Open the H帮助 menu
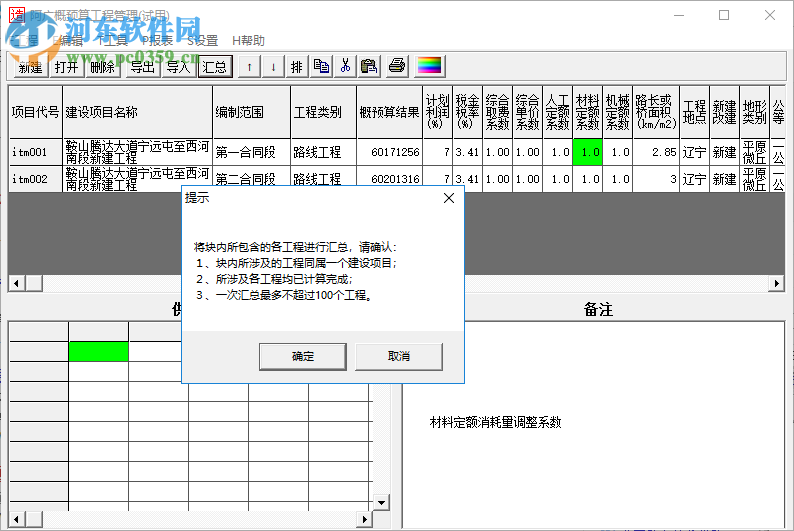This screenshot has height=531, width=794. pyautogui.click(x=248, y=40)
